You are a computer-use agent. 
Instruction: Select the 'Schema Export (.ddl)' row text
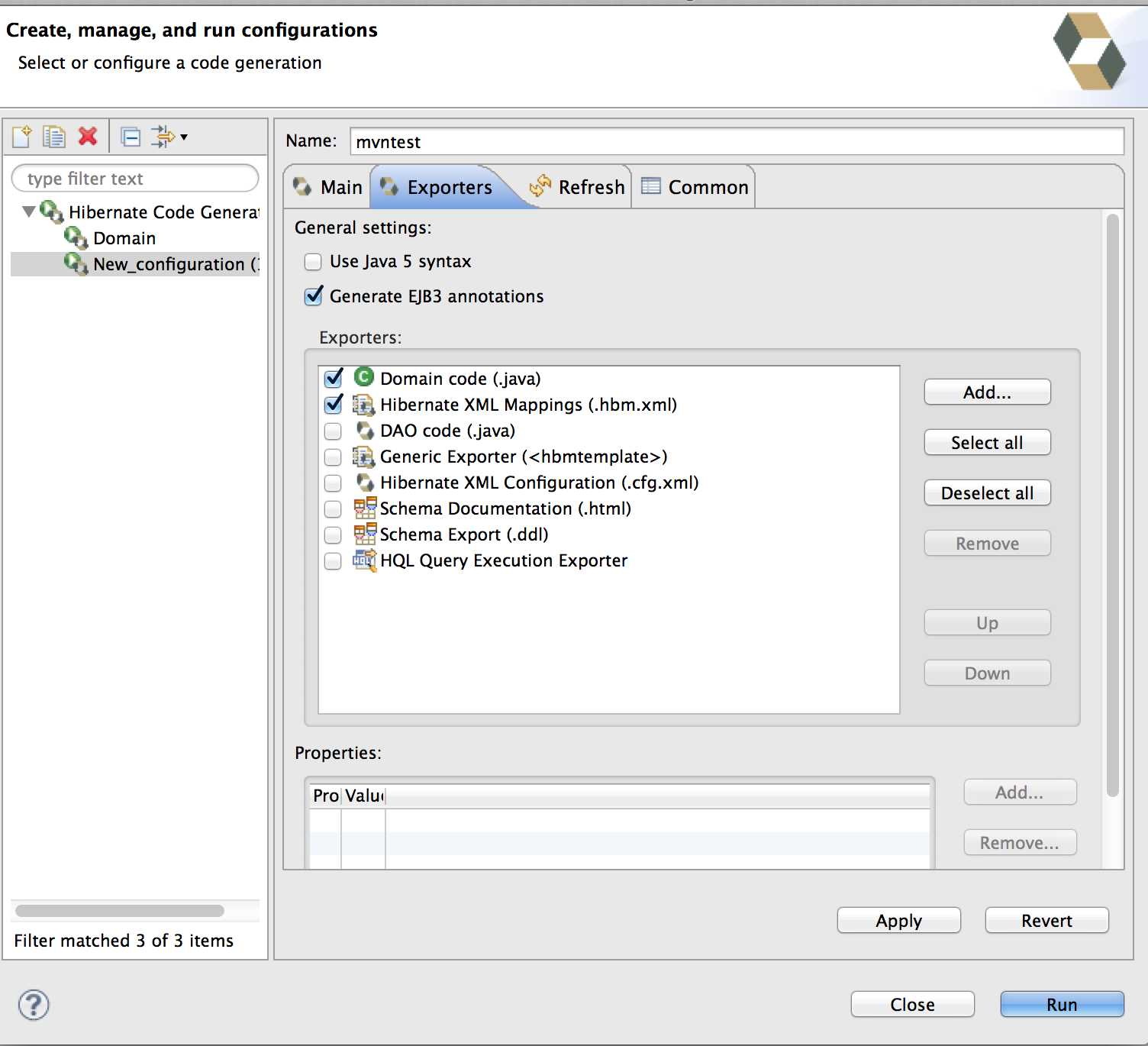coord(464,534)
